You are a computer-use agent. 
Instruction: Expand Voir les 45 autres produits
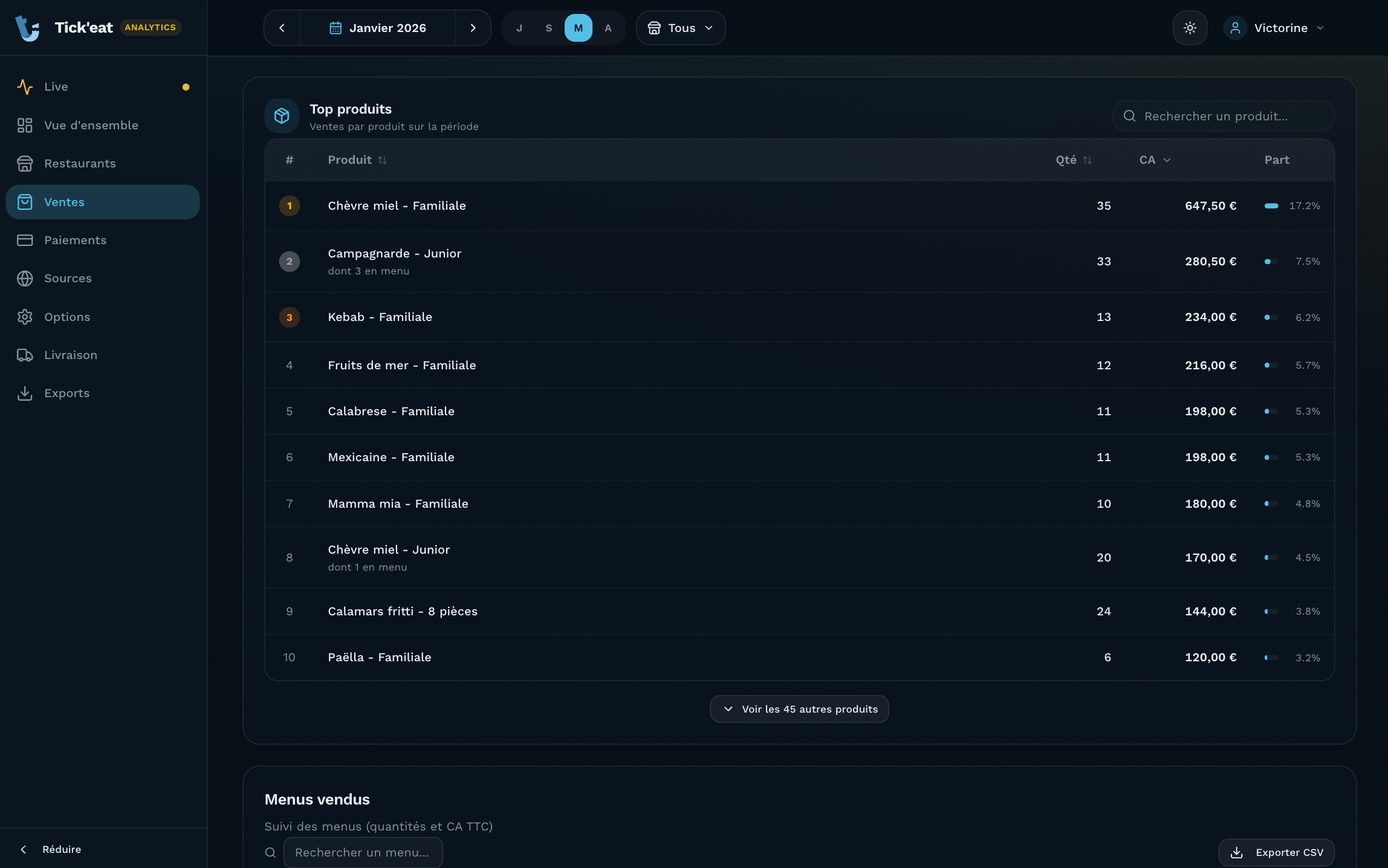click(x=799, y=708)
